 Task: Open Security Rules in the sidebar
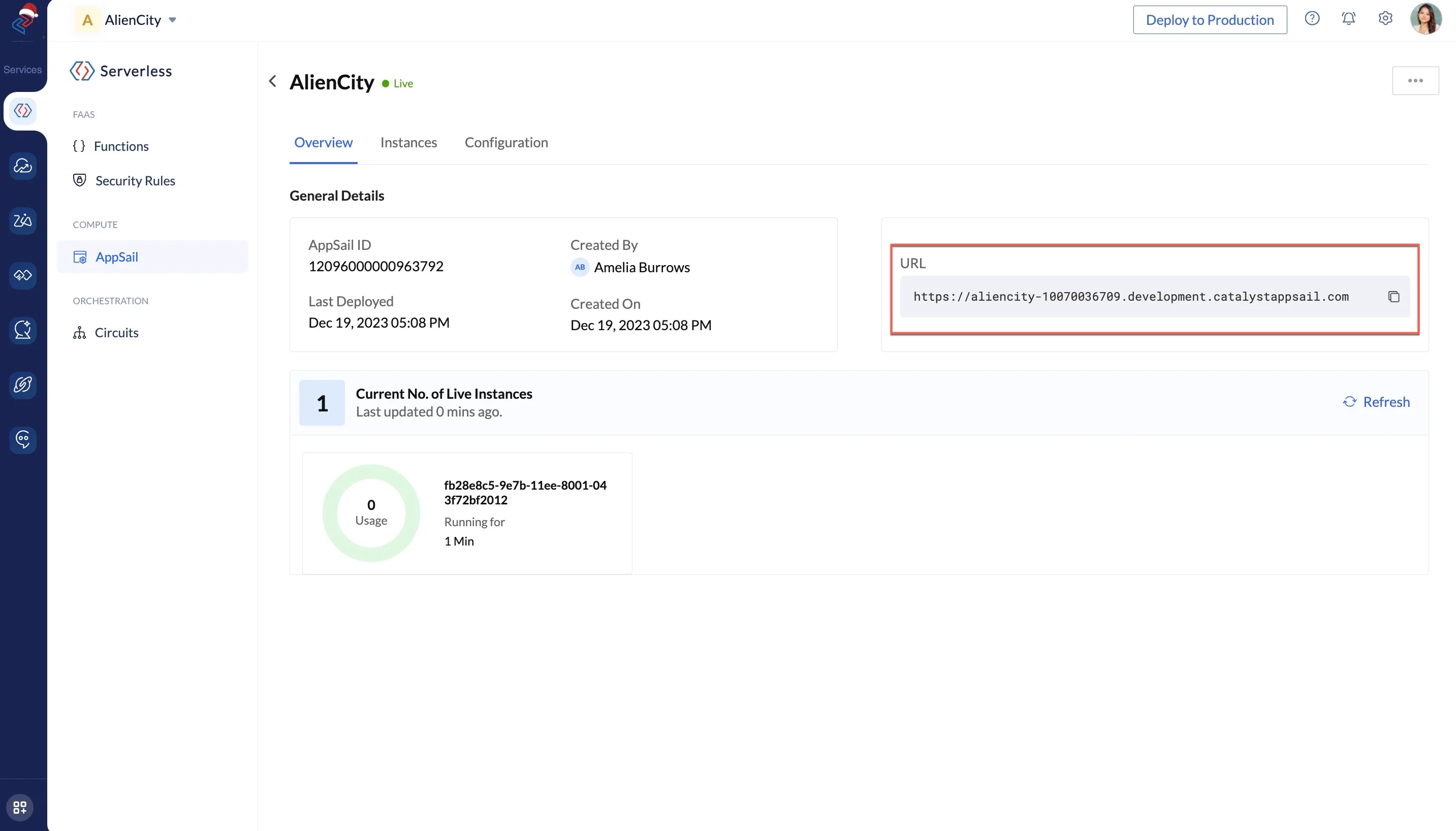coord(135,181)
